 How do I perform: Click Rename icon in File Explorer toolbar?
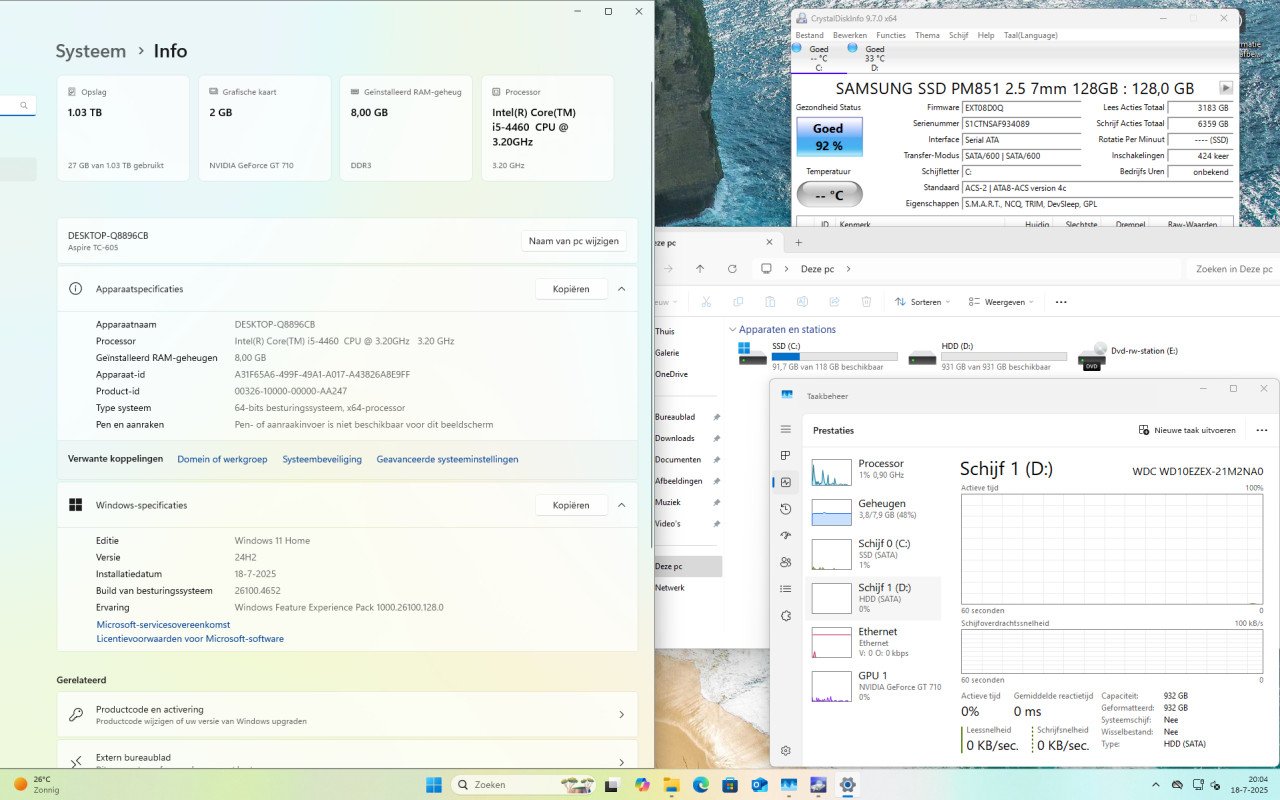(802, 301)
